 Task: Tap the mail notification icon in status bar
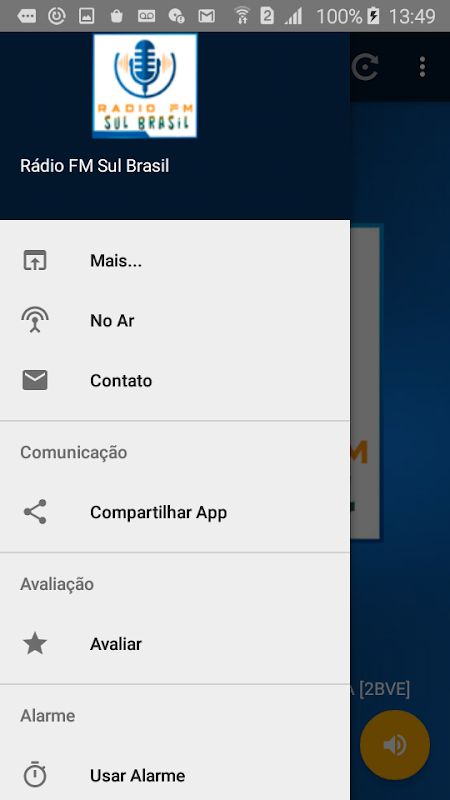[207, 16]
